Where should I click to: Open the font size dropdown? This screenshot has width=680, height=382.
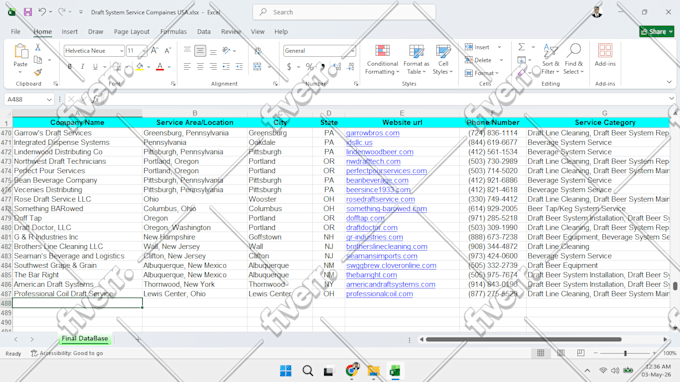coord(144,51)
